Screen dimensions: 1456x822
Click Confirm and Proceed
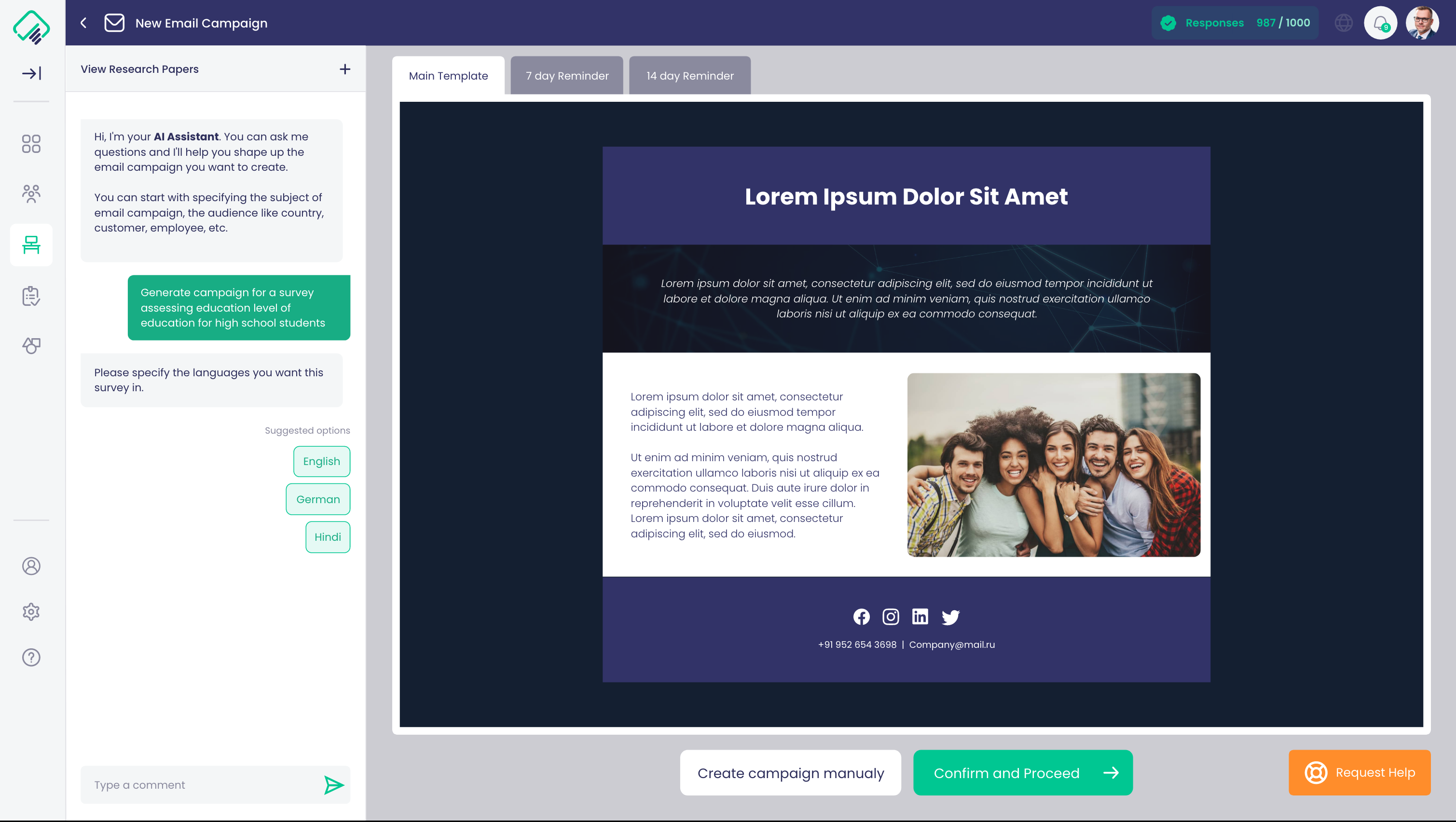pyautogui.click(x=1022, y=773)
